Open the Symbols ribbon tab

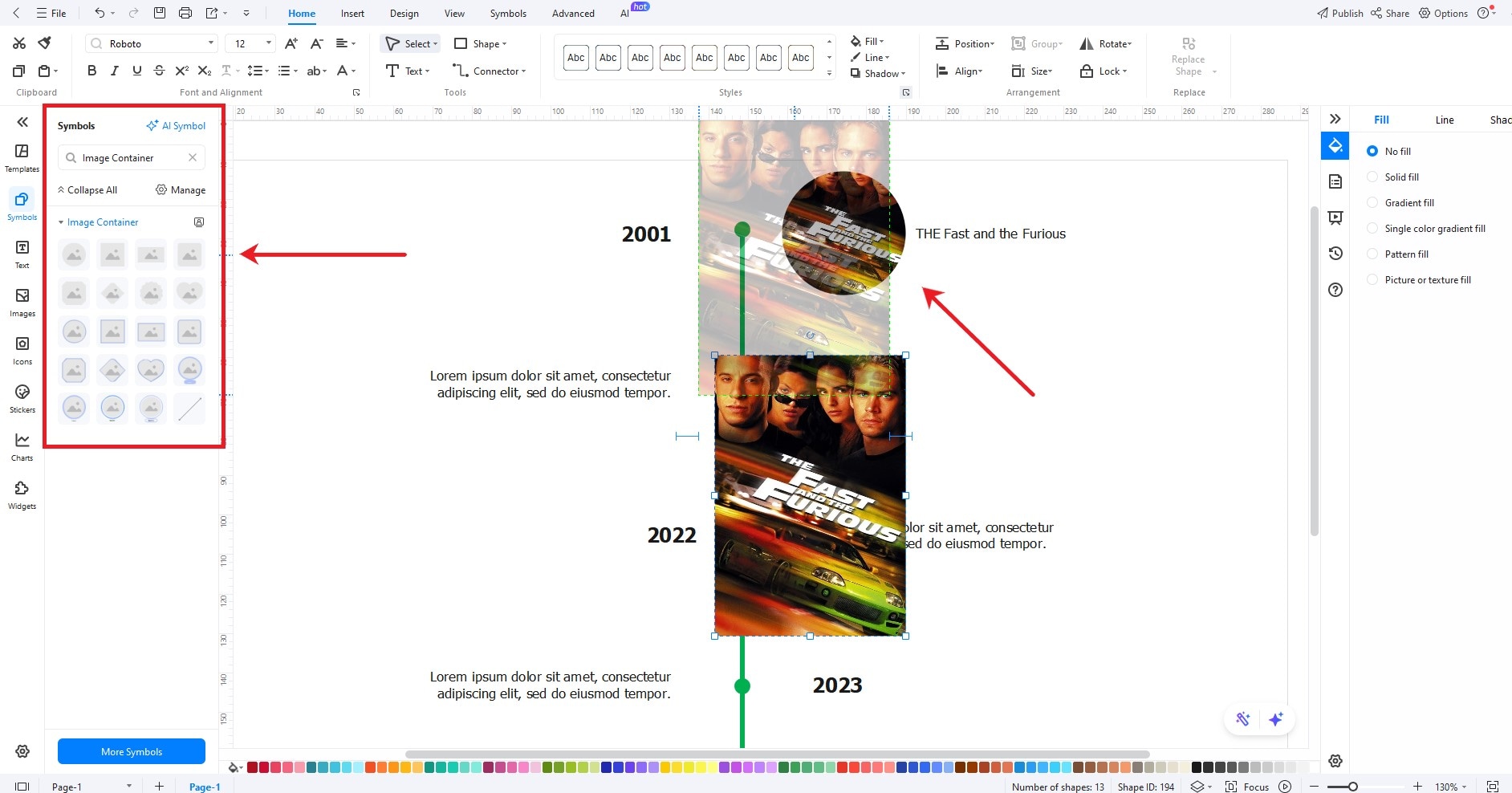coord(508,13)
